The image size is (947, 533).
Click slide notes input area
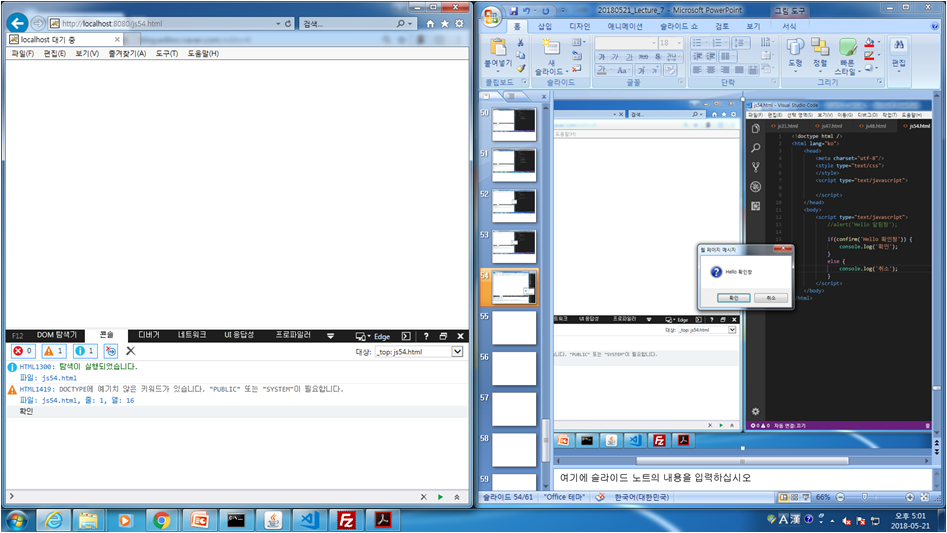pos(742,478)
